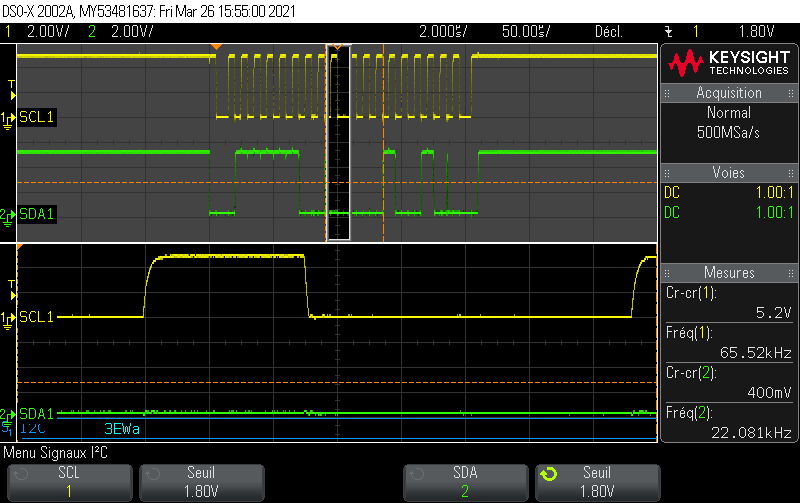Open the Mesures panel header
This screenshot has width=800, height=503.
point(729,272)
